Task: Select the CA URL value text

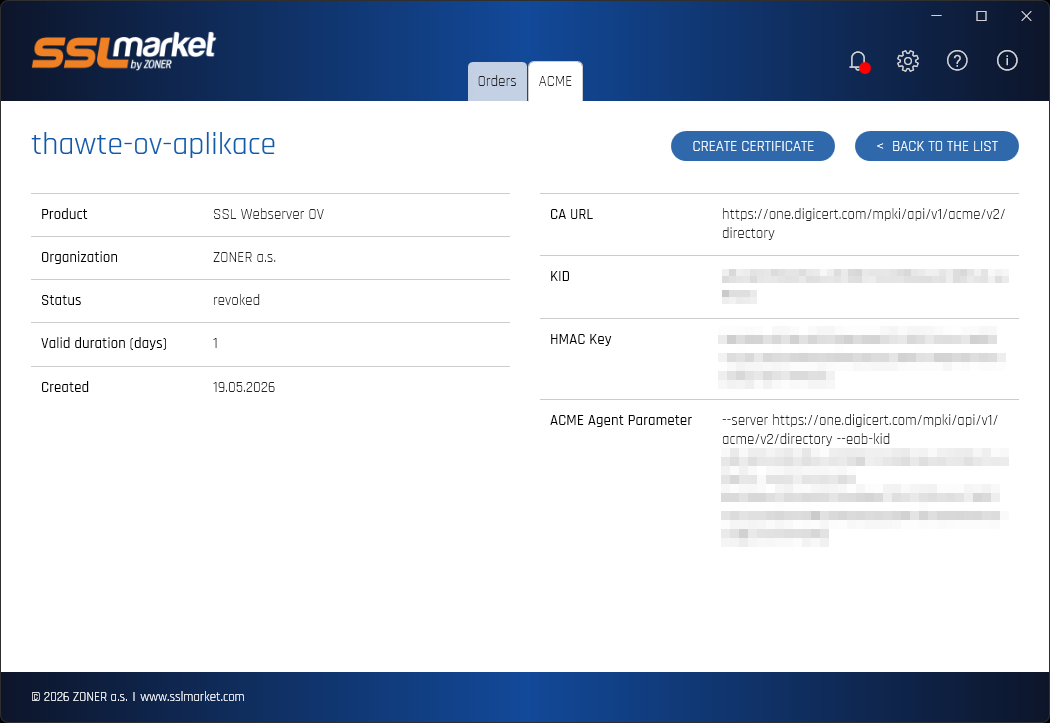Action: point(863,224)
